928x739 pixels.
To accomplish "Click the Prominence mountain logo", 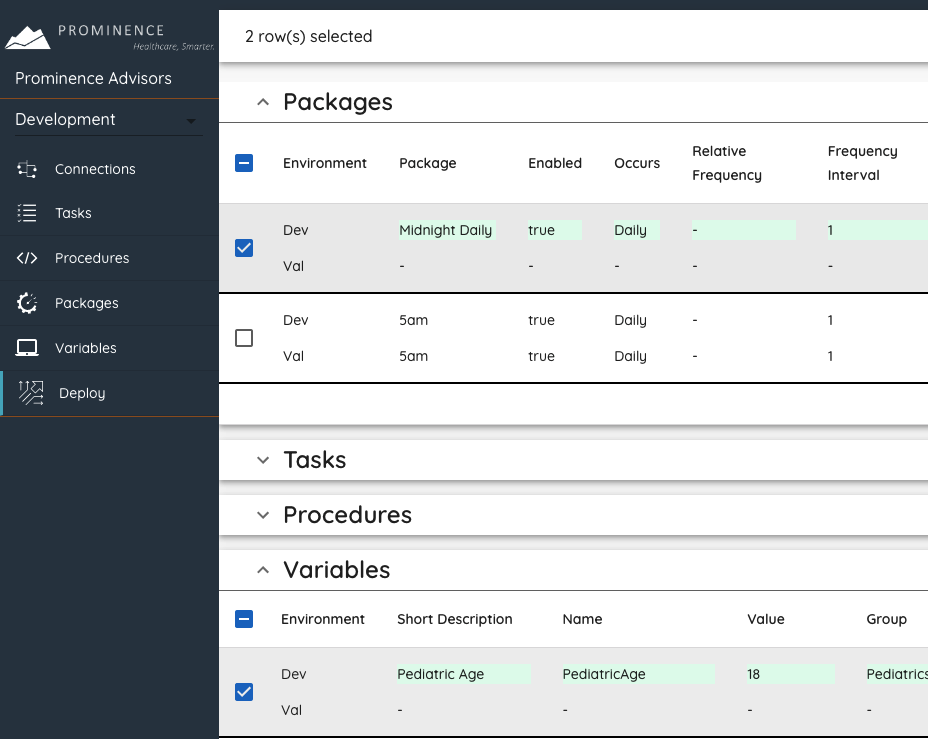I will tap(28, 38).
